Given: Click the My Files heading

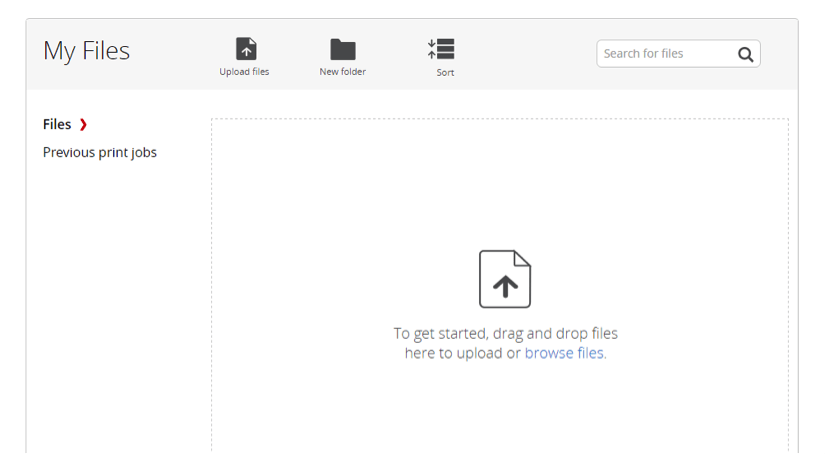Looking at the screenshot, I should (x=86, y=52).
